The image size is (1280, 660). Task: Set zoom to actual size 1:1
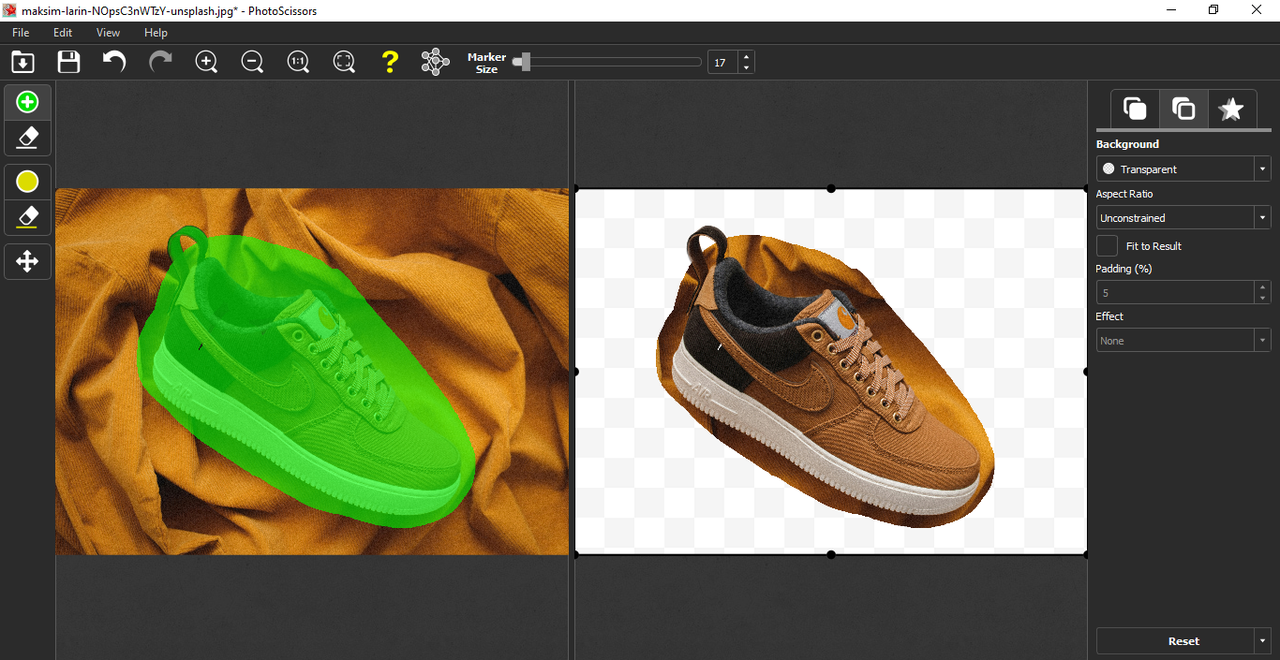click(x=298, y=62)
